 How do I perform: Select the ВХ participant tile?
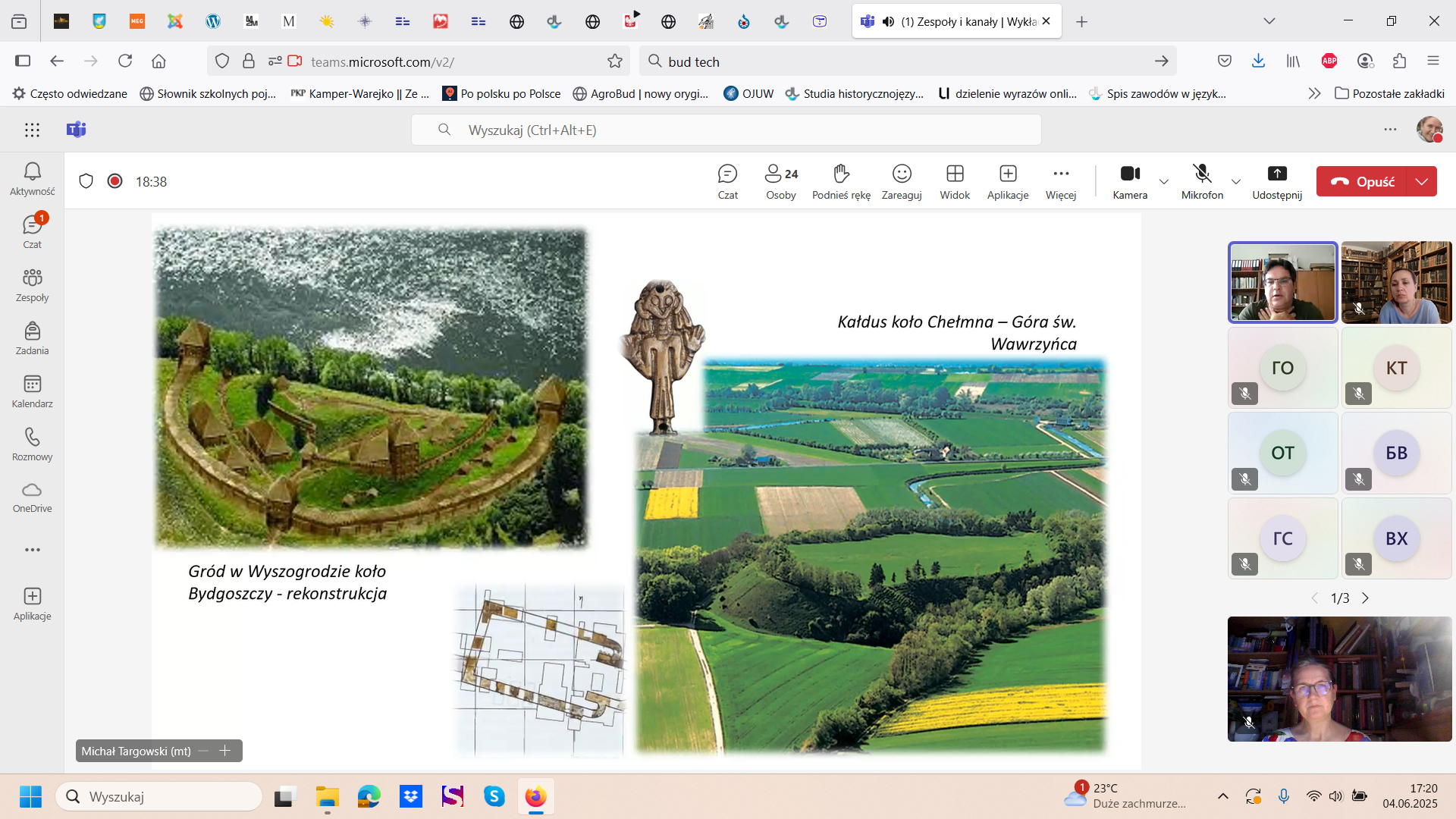tap(1396, 538)
